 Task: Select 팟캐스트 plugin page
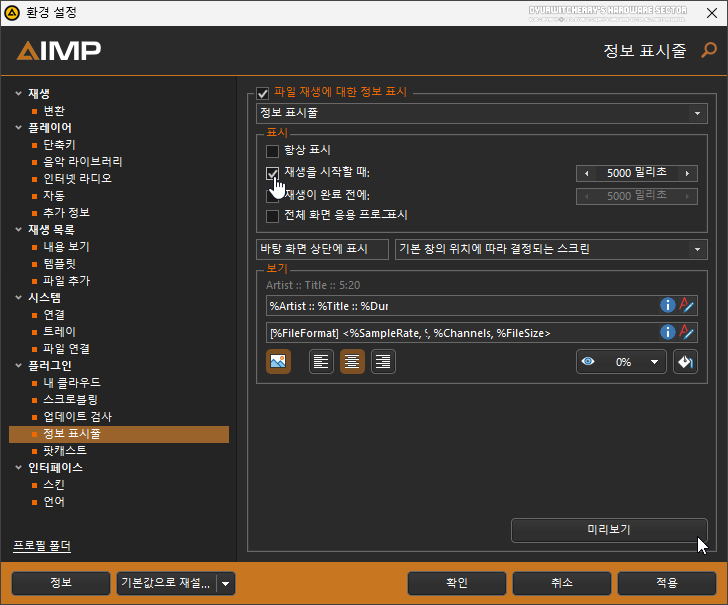[x=65, y=450]
